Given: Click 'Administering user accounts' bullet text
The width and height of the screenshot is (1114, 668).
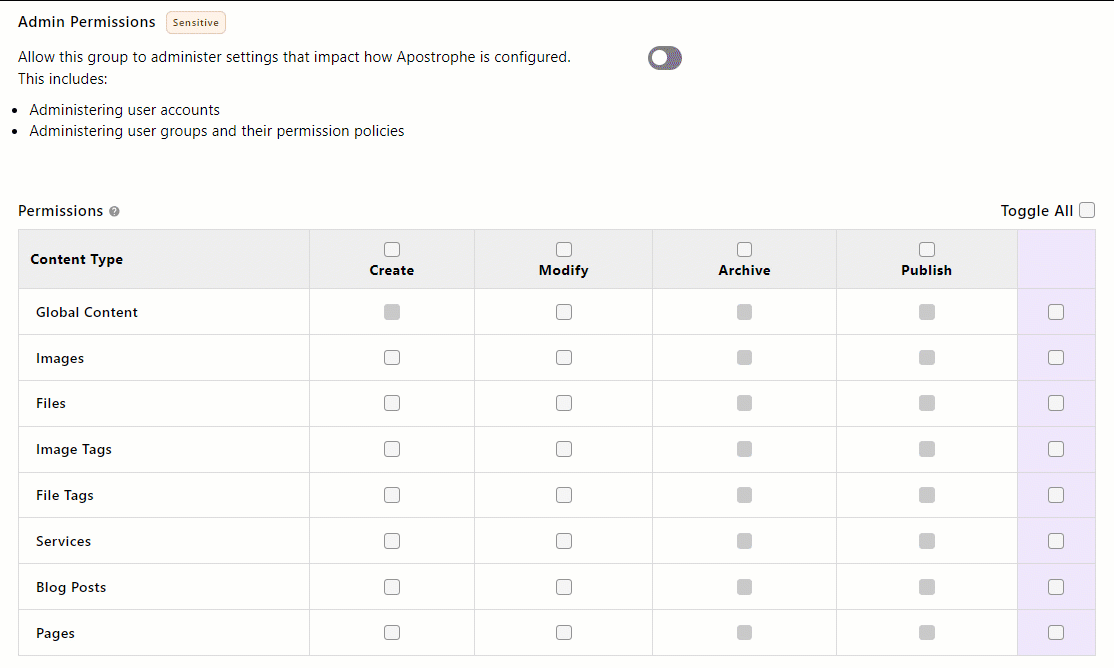Looking at the screenshot, I should 124,110.
